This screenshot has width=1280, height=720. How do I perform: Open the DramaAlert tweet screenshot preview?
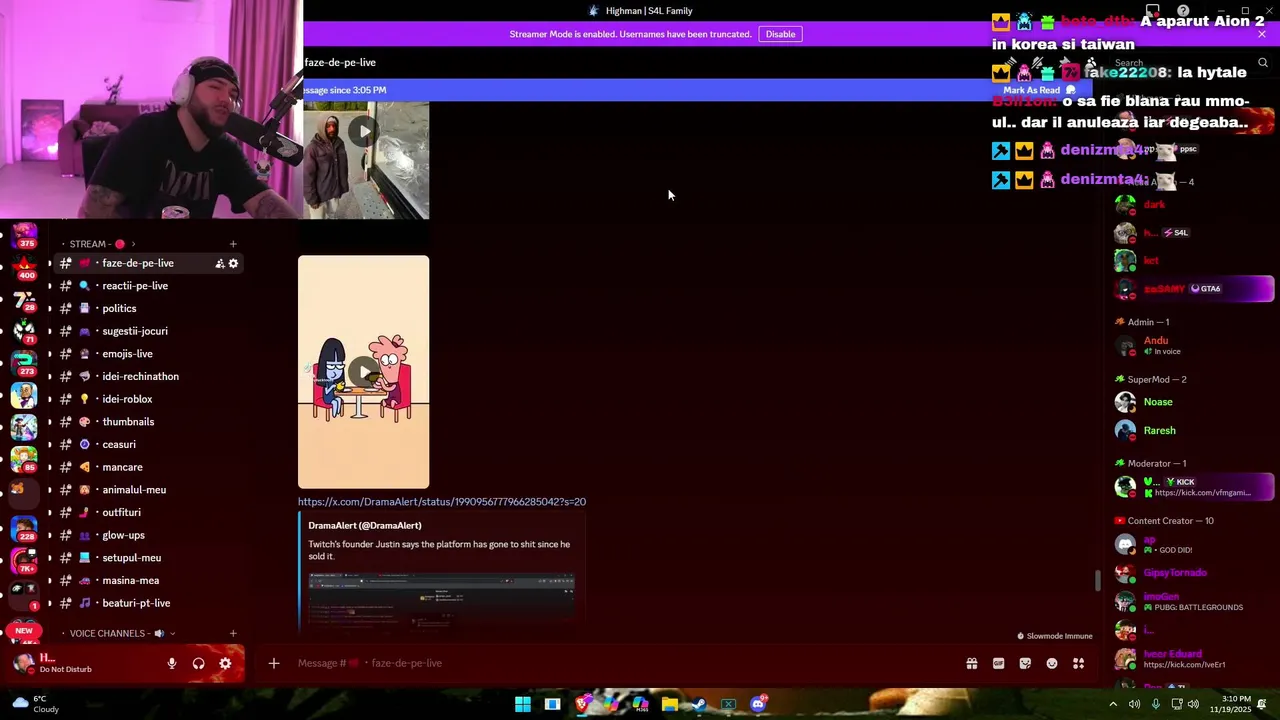pyautogui.click(x=441, y=600)
